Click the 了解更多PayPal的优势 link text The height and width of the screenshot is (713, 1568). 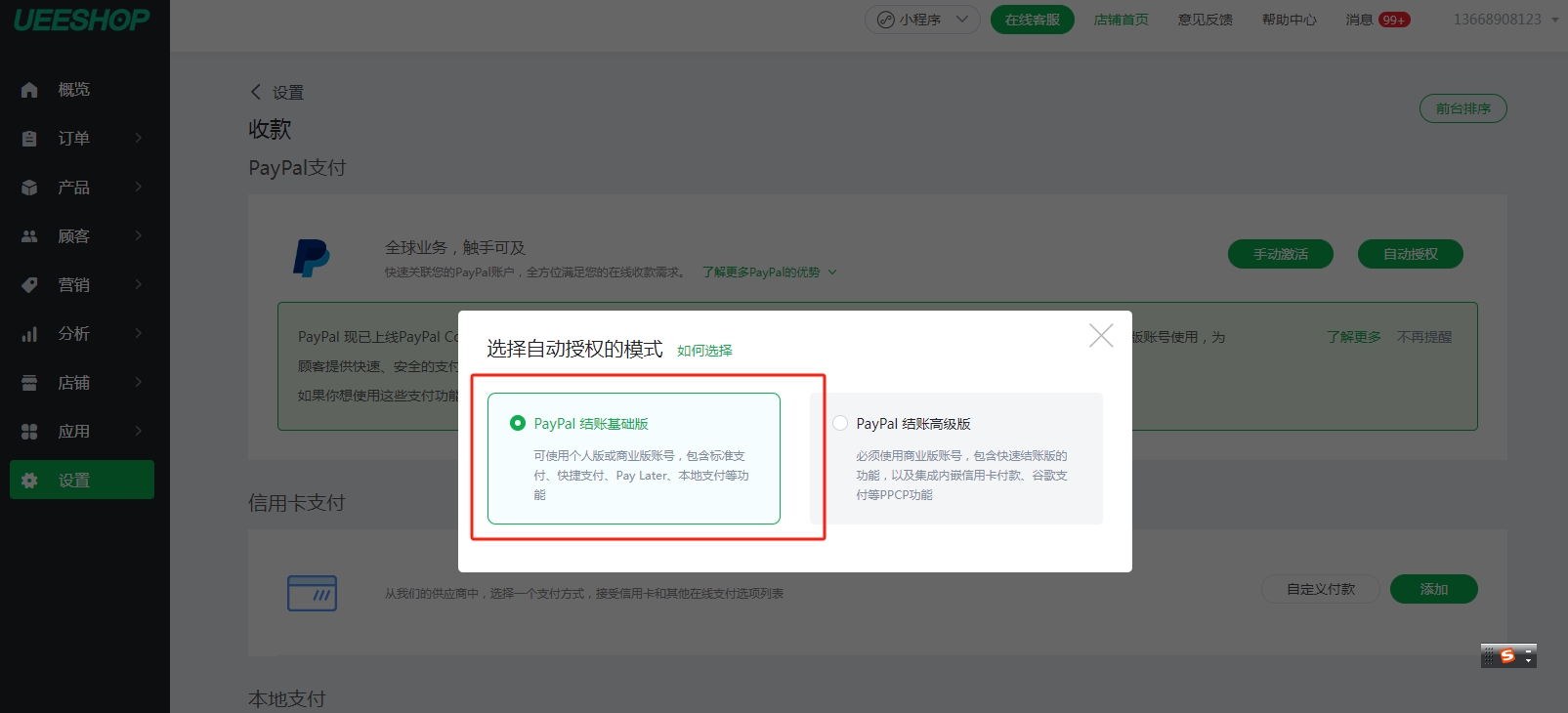tap(761, 273)
